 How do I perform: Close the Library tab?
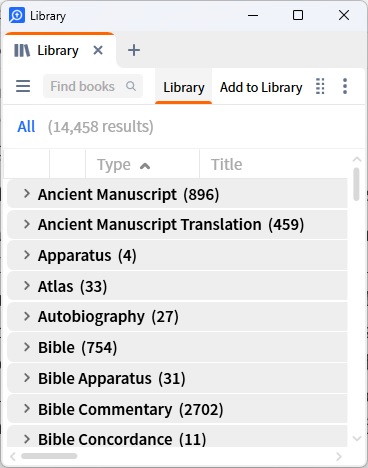coord(98,50)
